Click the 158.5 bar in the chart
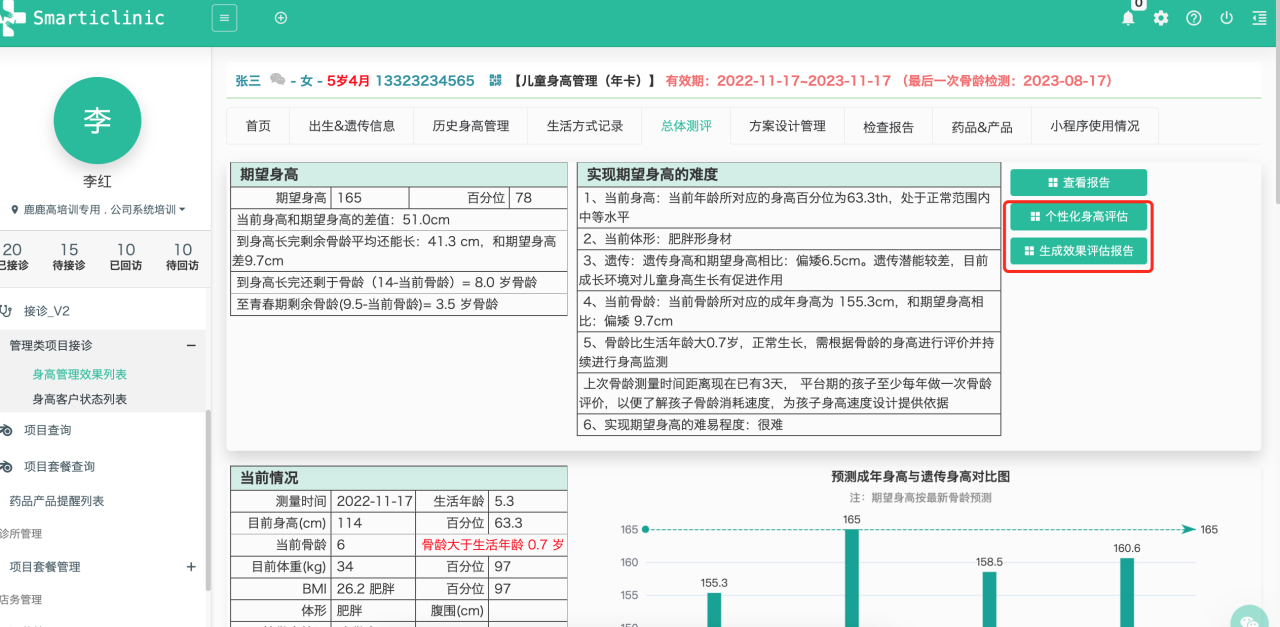The height and width of the screenshot is (627, 1280). click(x=989, y=599)
